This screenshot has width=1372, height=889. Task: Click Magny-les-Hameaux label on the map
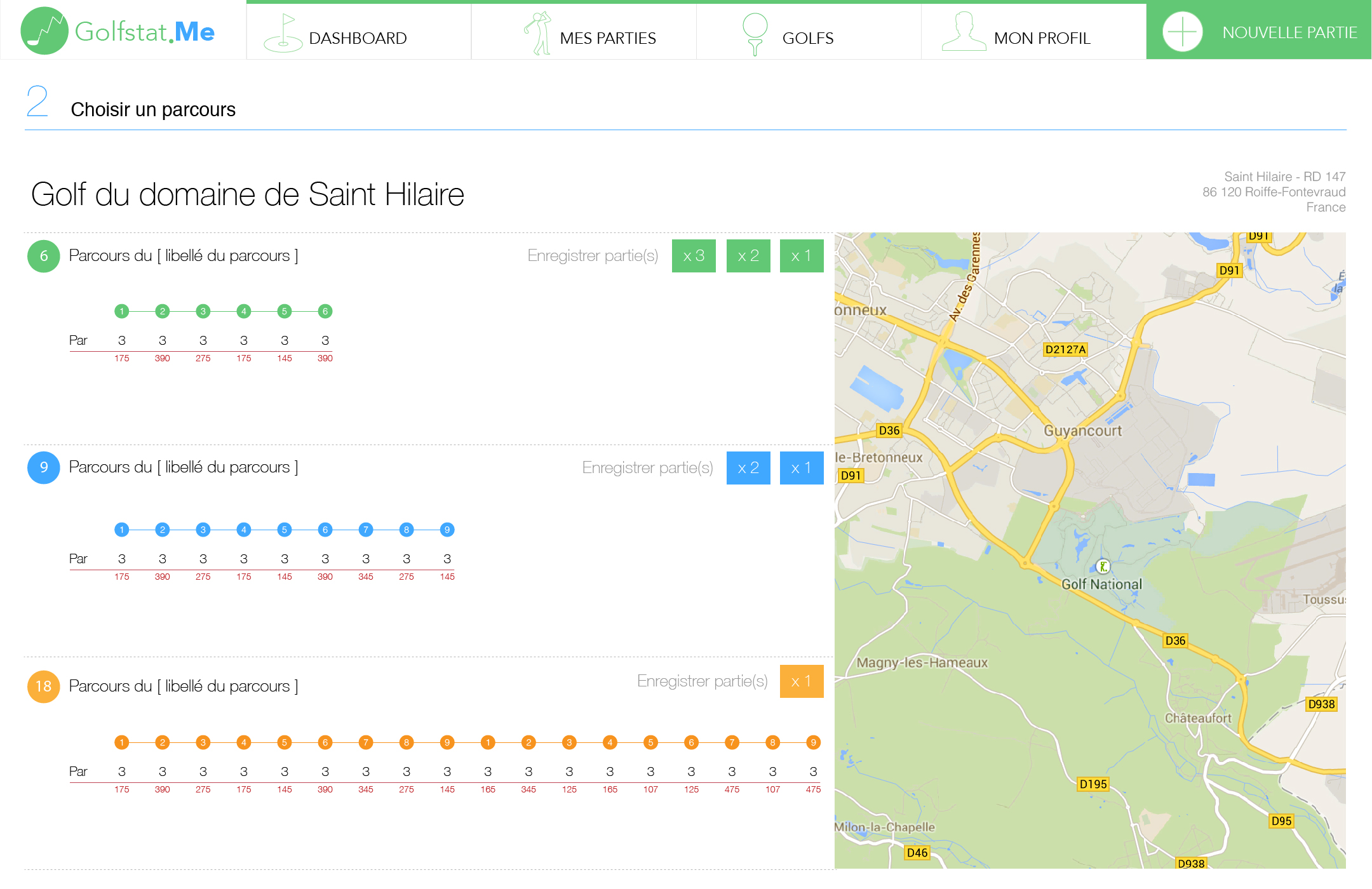click(922, 662)
